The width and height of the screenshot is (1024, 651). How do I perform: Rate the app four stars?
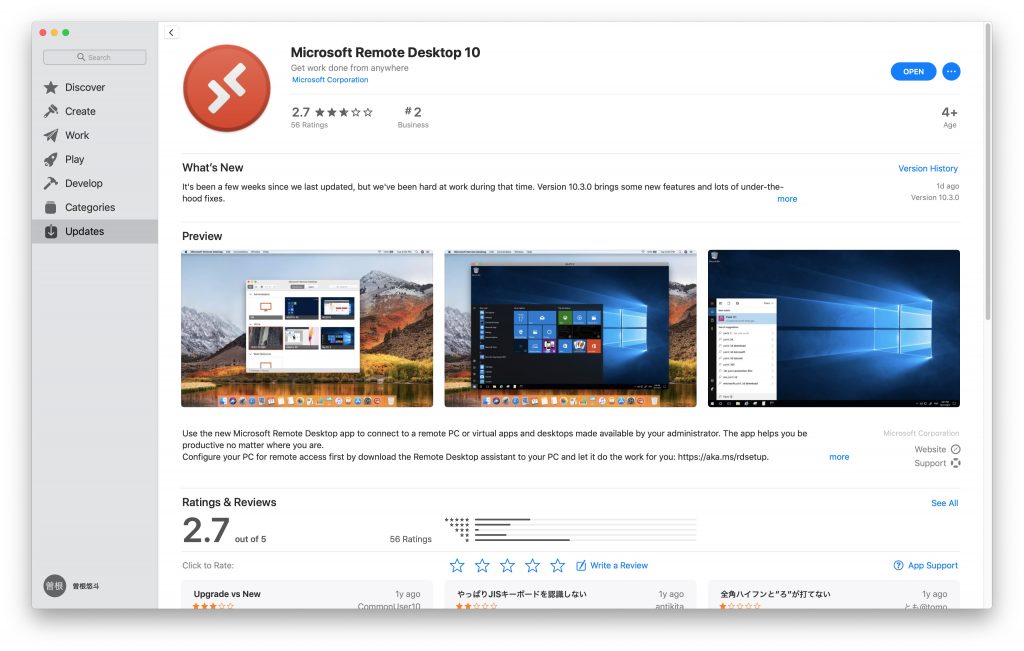532,565
